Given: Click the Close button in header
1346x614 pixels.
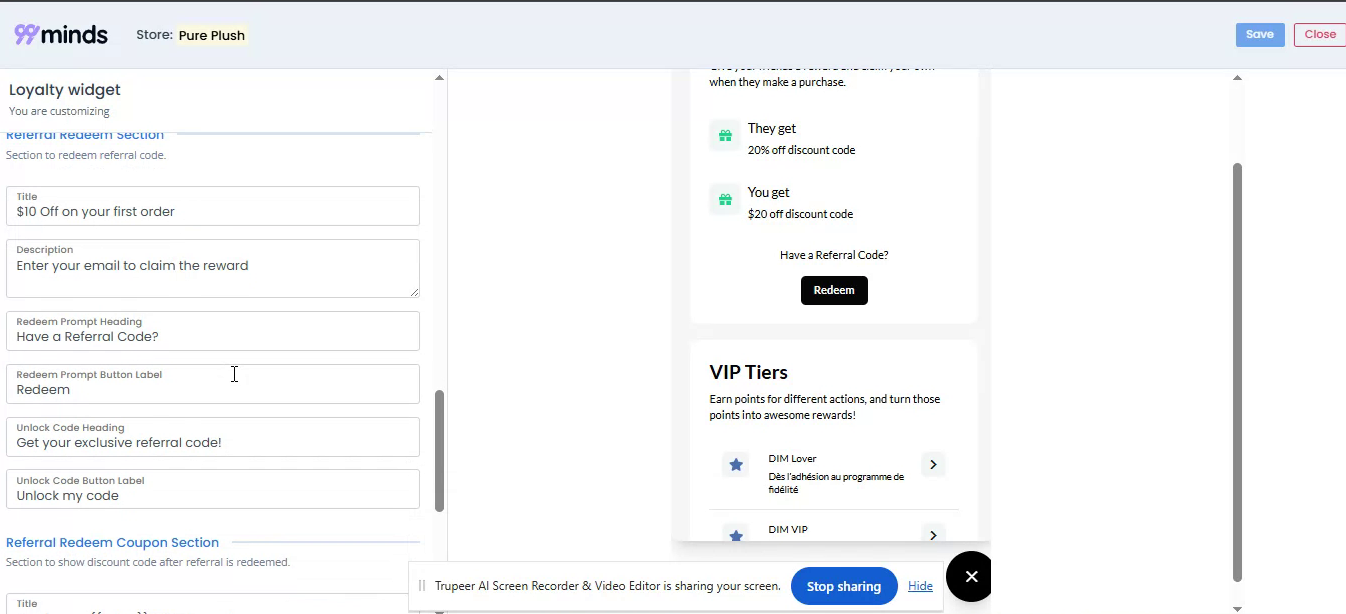Looking at the screenshot, I should (1320, 34).
